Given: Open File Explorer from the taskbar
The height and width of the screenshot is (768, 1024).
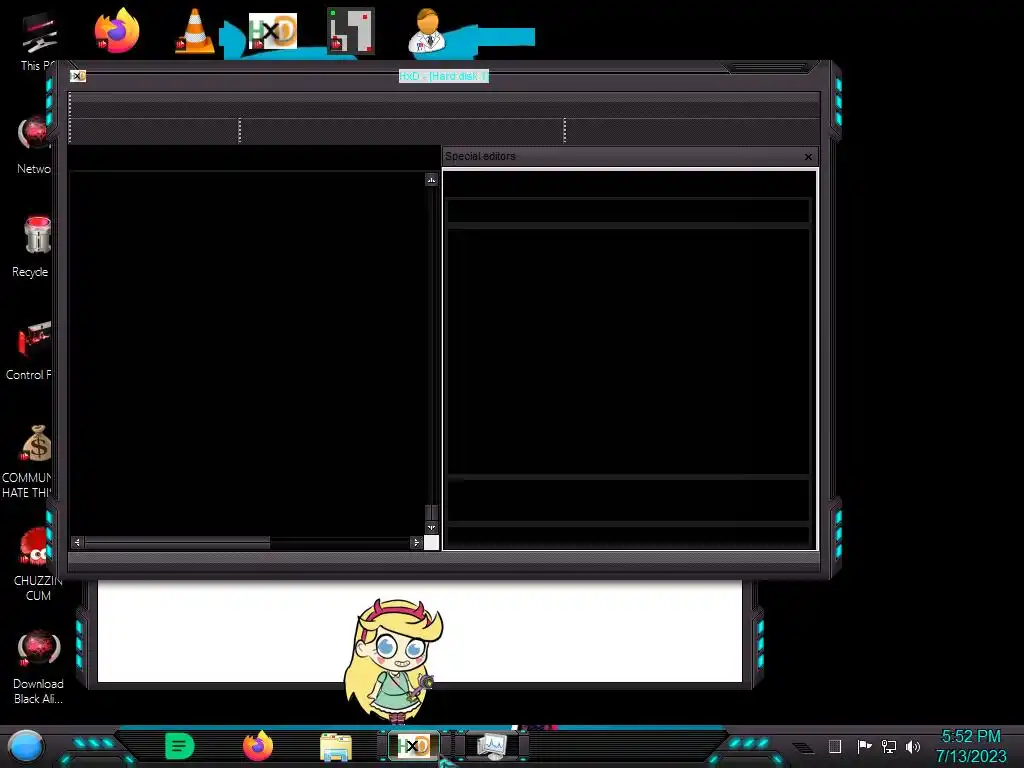Looking at the screenshot, I should pos(336,746).
